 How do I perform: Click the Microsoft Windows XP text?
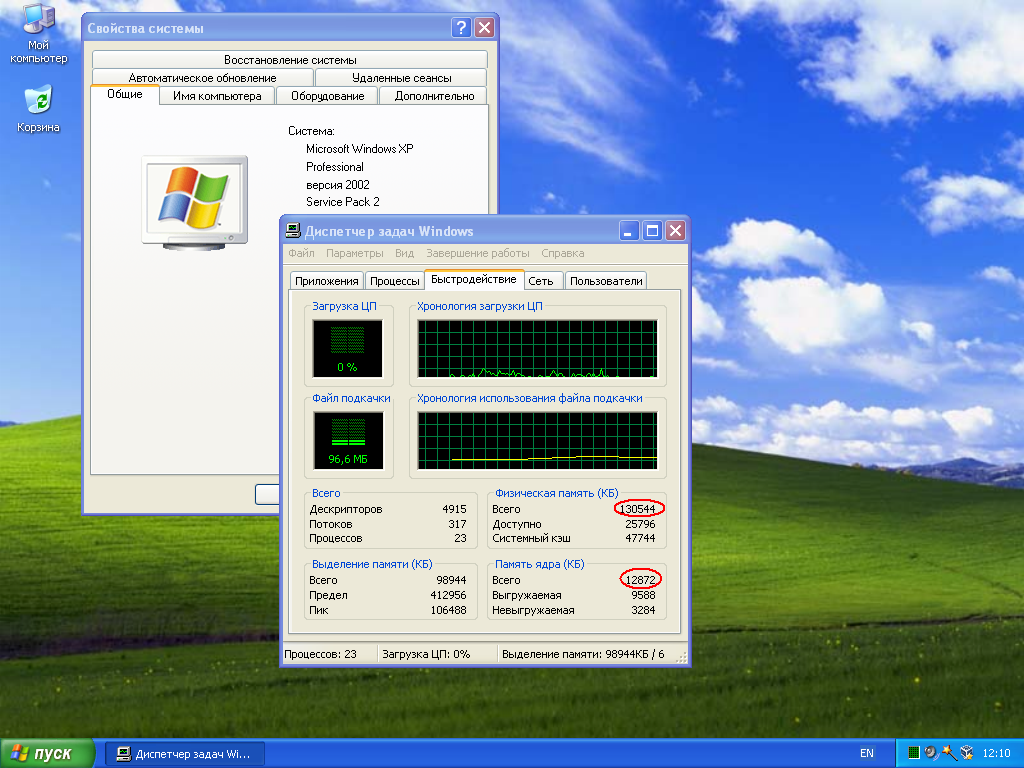coord(360,149)
